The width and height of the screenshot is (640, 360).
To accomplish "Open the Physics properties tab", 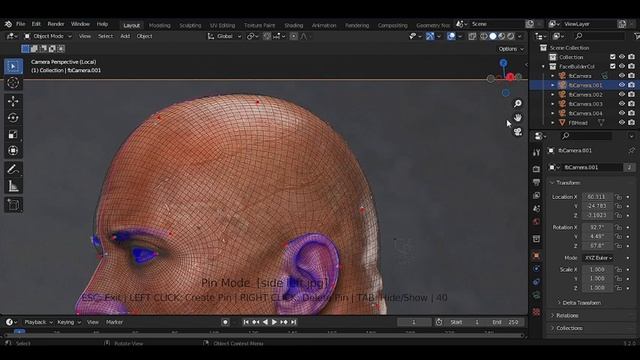I will click(x=536, y=269).
